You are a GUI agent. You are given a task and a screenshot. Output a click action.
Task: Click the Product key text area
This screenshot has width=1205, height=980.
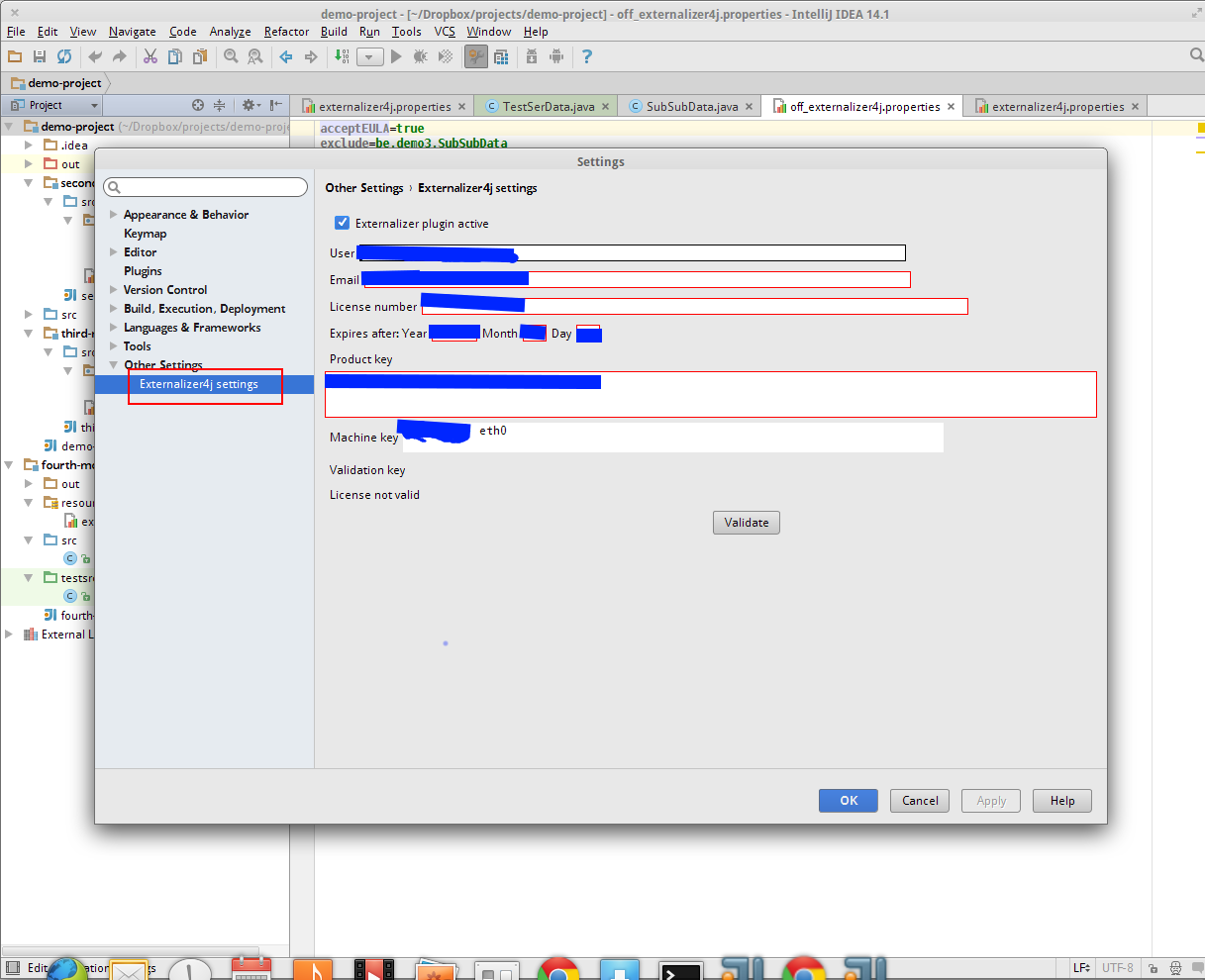point(710,394)
